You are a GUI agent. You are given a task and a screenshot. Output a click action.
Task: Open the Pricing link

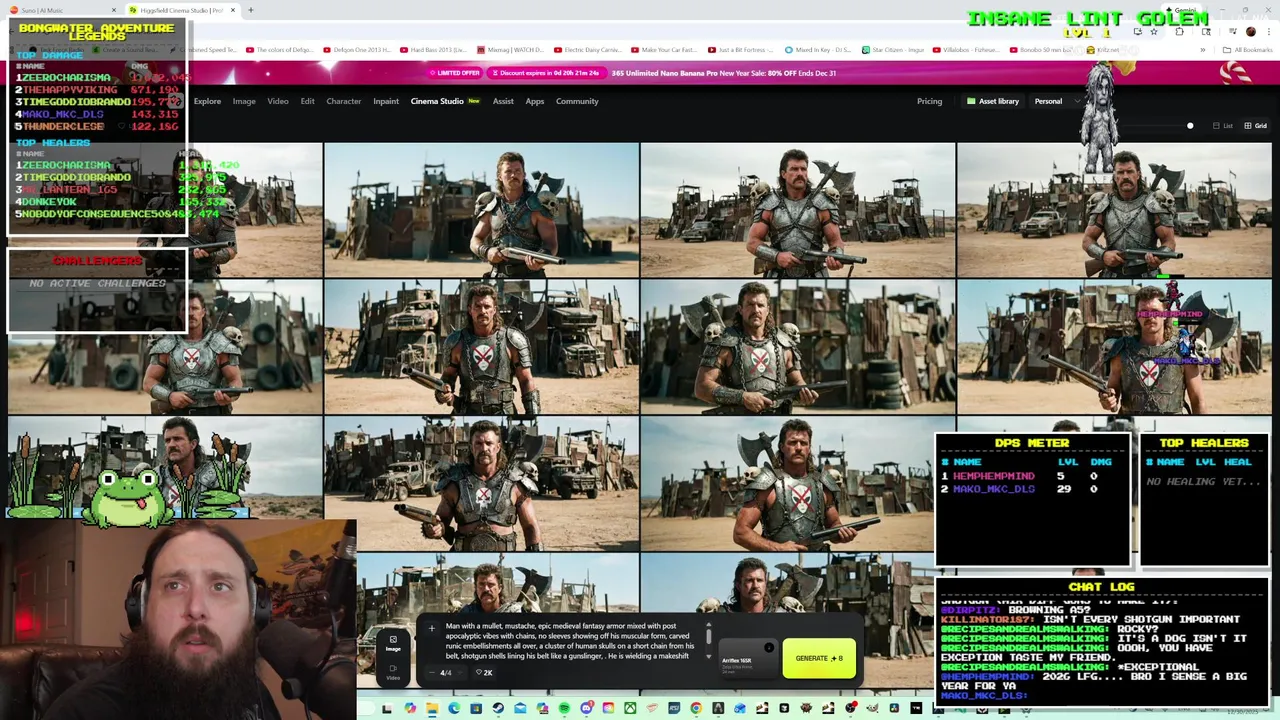[x=929, y=101]
